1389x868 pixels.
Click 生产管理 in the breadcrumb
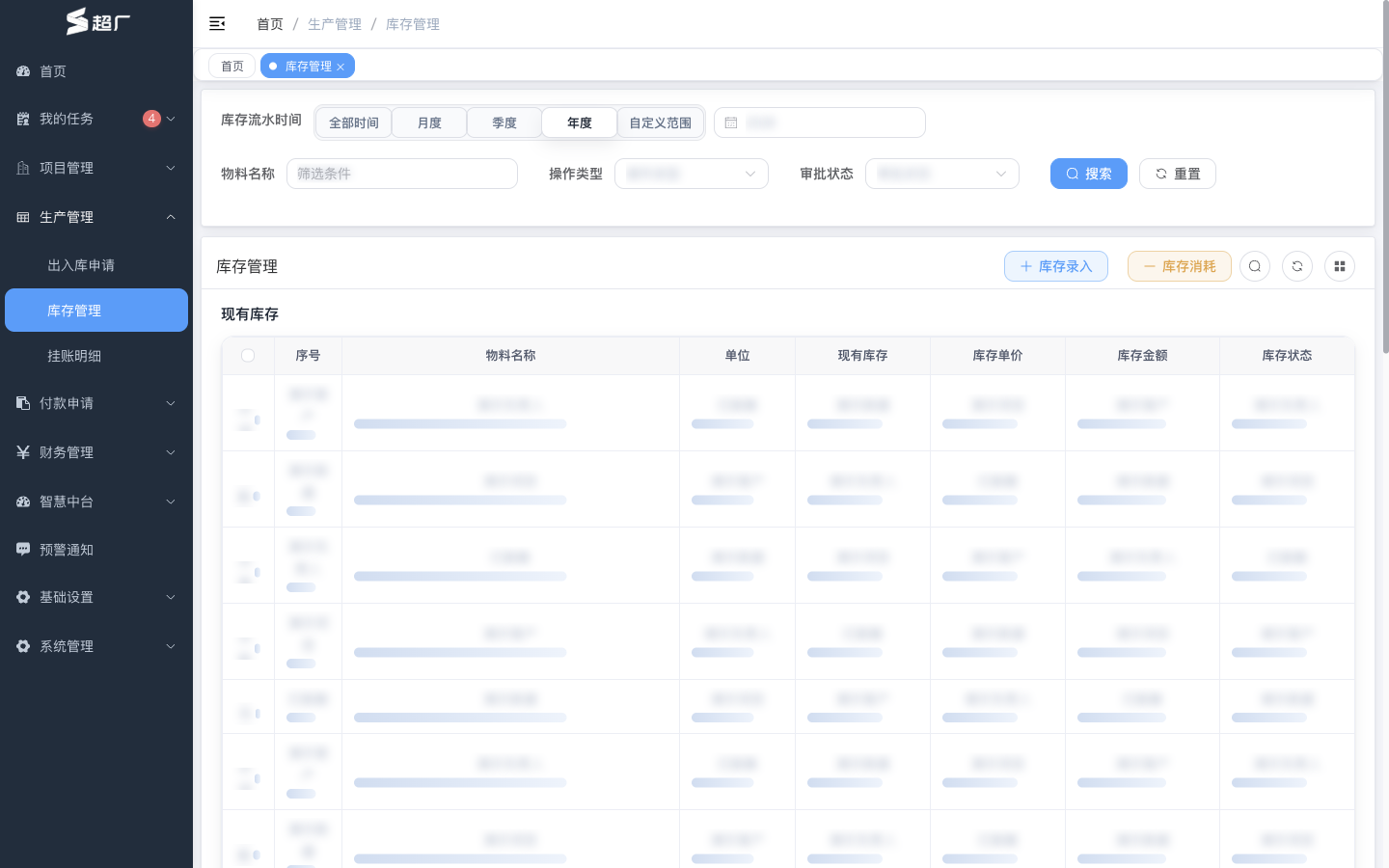click(335, 24)
